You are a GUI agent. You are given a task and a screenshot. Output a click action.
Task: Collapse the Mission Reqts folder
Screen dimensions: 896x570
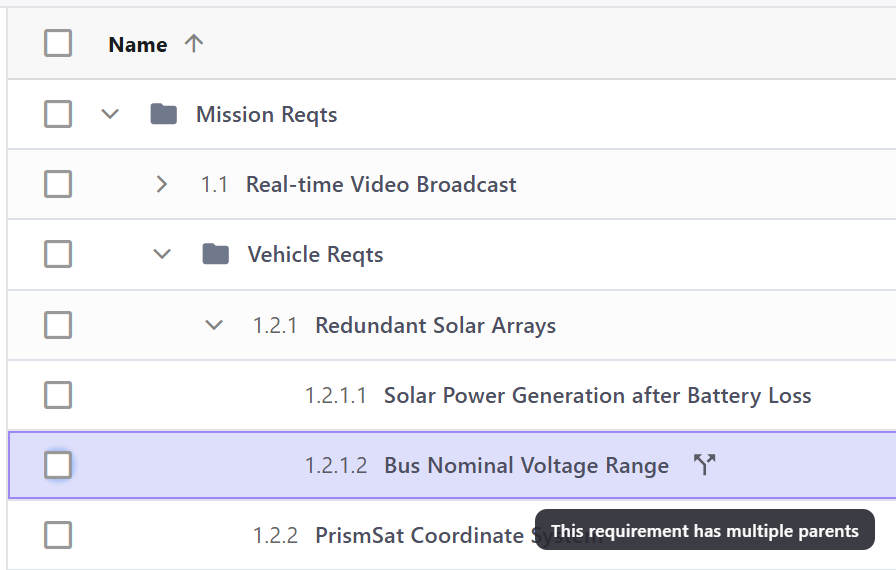pyautogui.click(x=111, y=114)
